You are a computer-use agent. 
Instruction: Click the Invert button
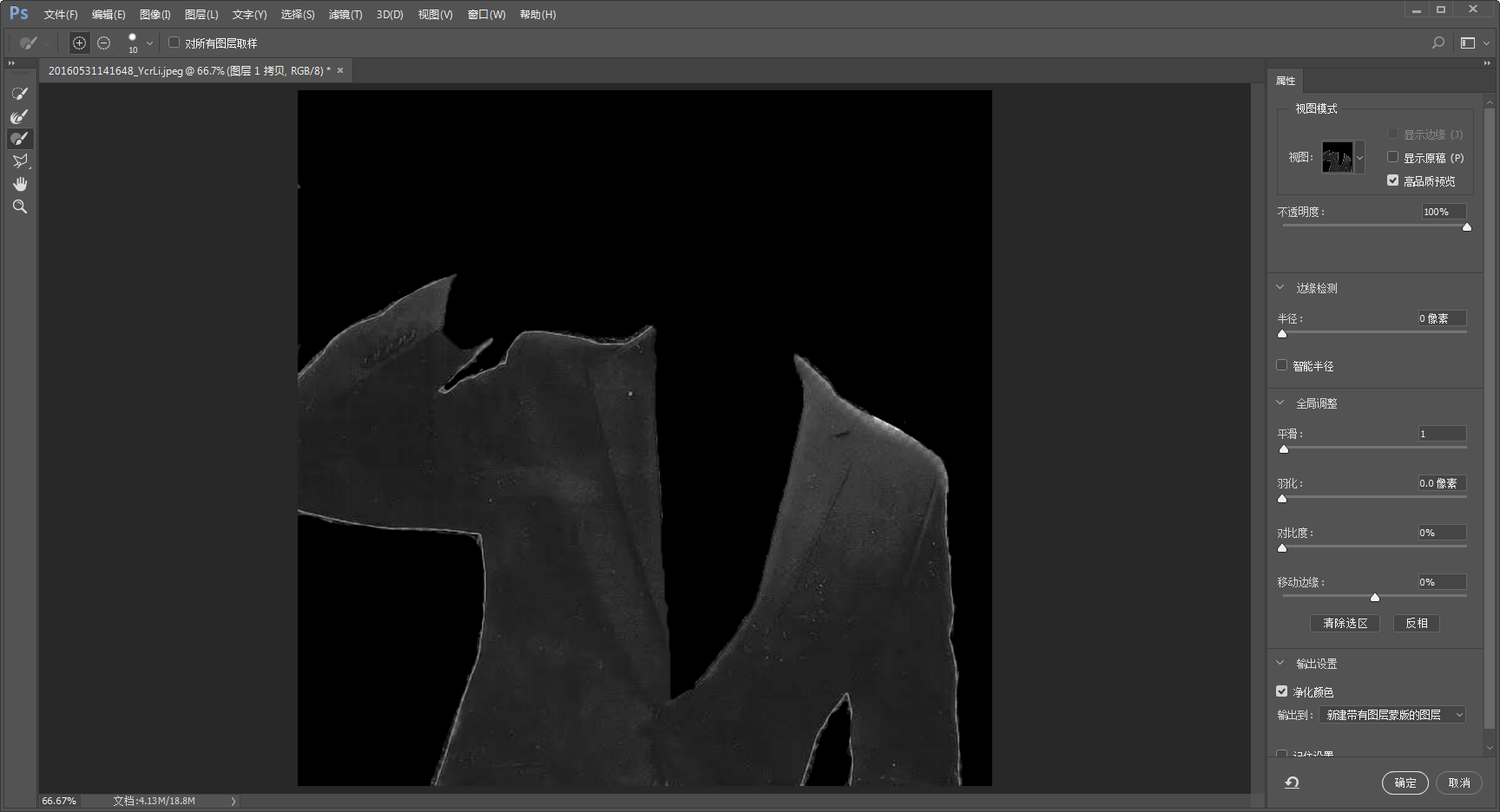1417,623
